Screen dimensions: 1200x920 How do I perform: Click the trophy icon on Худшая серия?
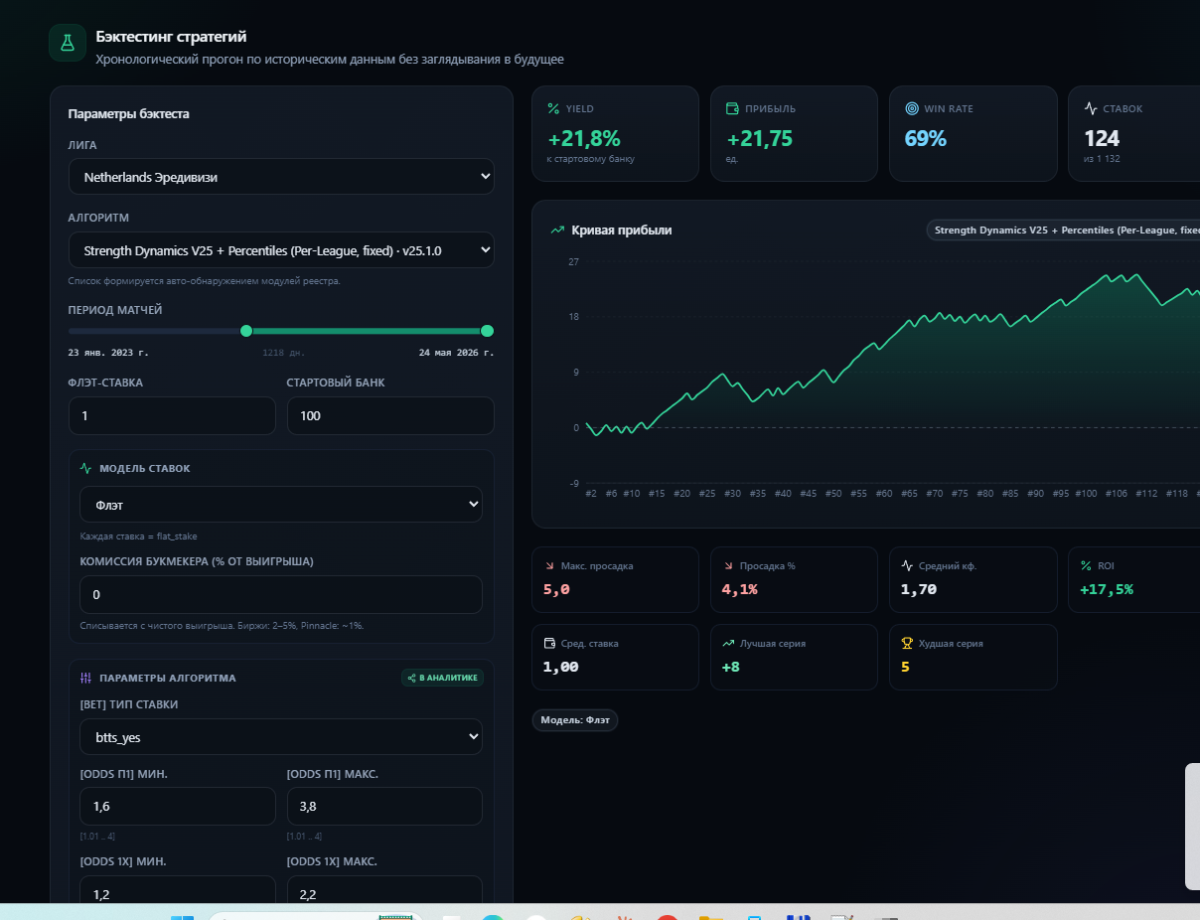point(907,643)
